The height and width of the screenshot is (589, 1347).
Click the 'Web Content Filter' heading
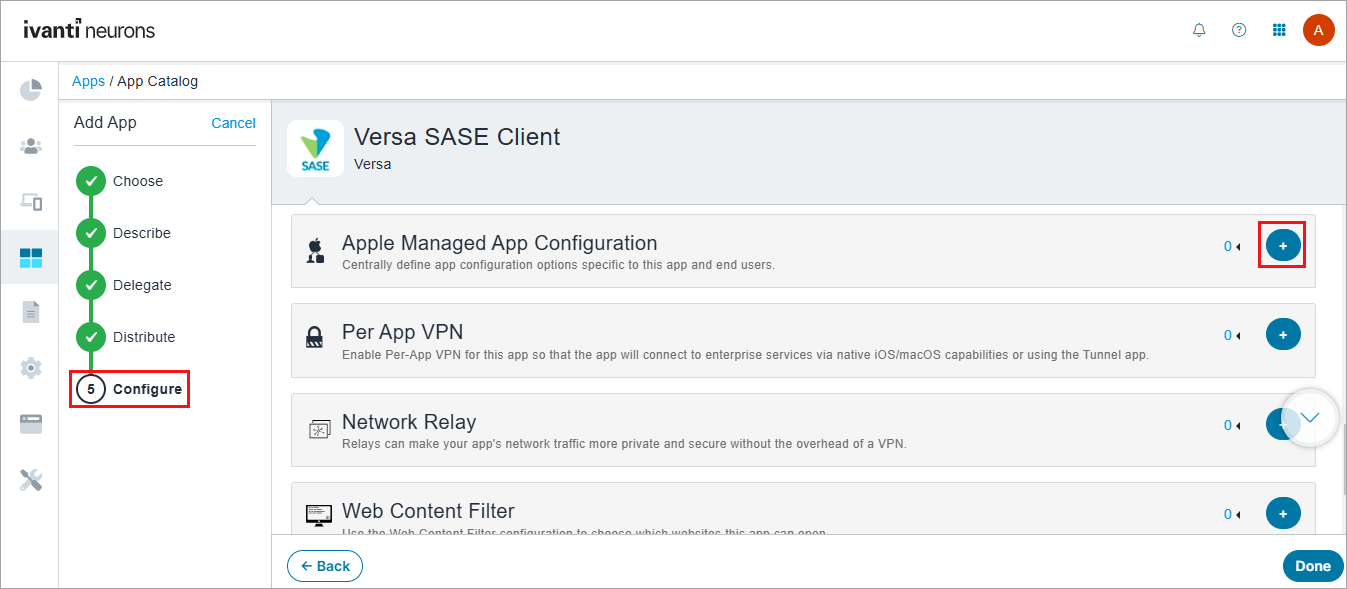click(428, 511)
